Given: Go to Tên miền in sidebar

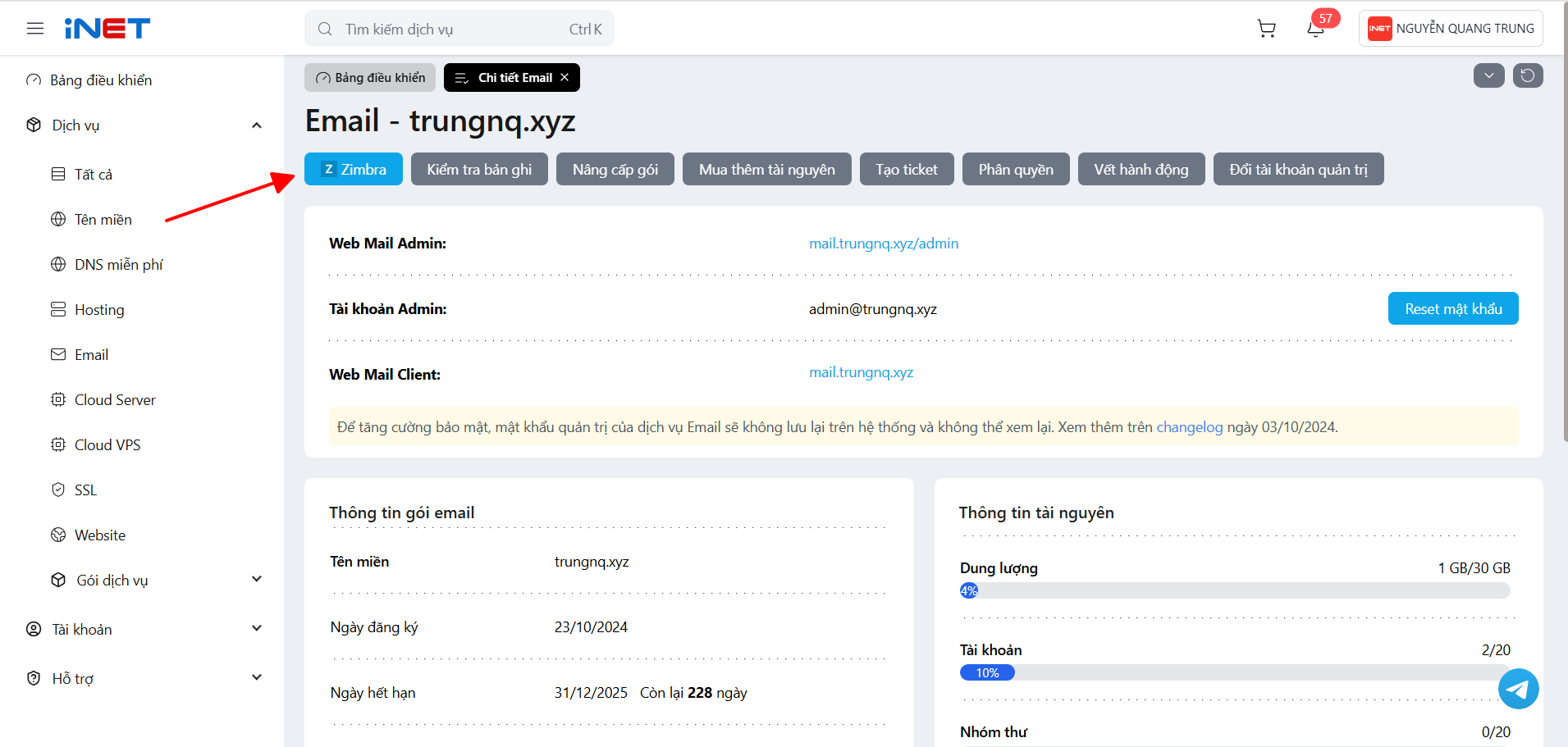Looking at the screenshot, I should pos(103,219).
